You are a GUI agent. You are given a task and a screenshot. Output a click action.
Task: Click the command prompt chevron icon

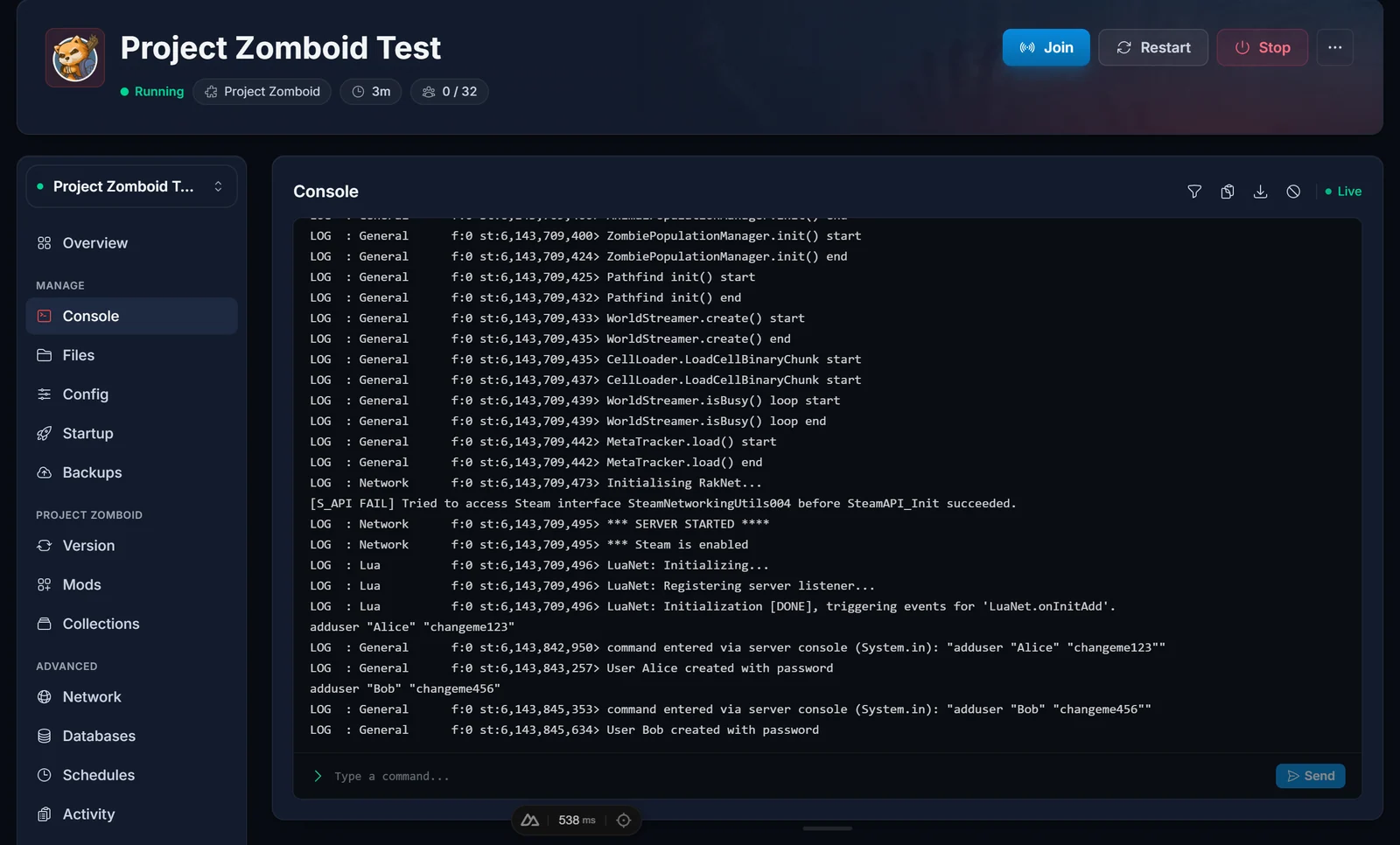tap(318, 776)
